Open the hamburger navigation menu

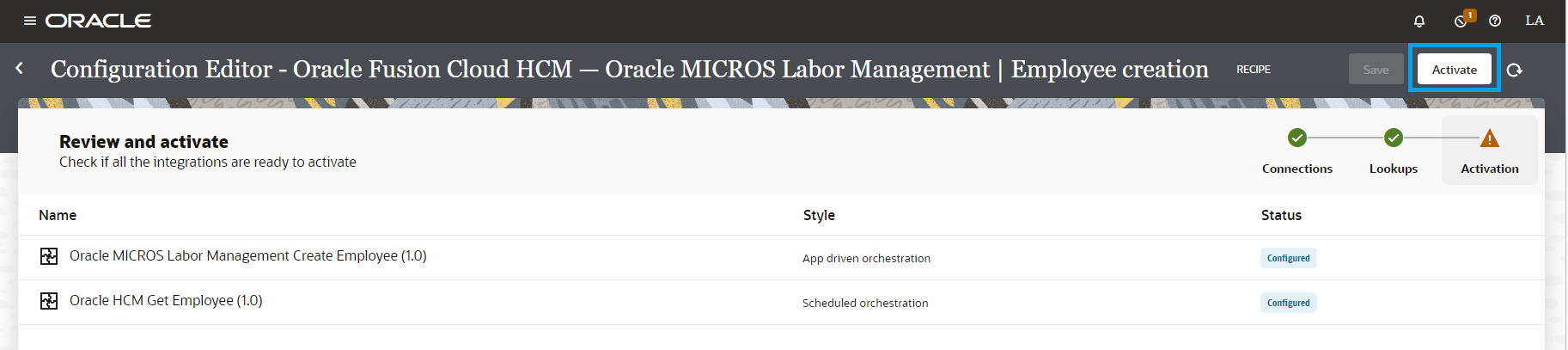pyautogui.click(x=30, y=21)
